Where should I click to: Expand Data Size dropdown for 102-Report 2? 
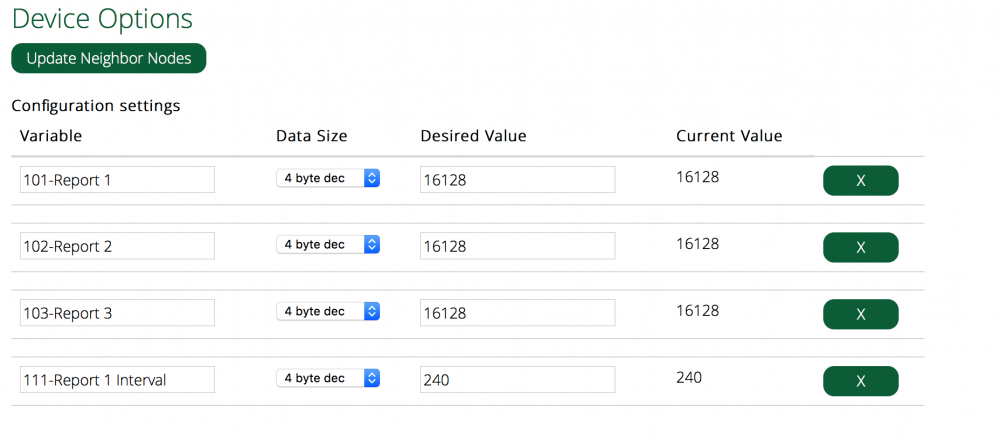click(x=328, y=244)
